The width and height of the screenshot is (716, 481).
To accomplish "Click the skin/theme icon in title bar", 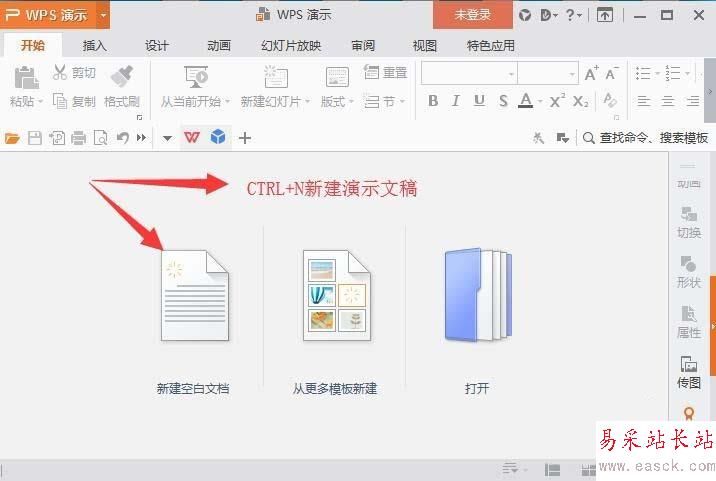I will (525, 15).
